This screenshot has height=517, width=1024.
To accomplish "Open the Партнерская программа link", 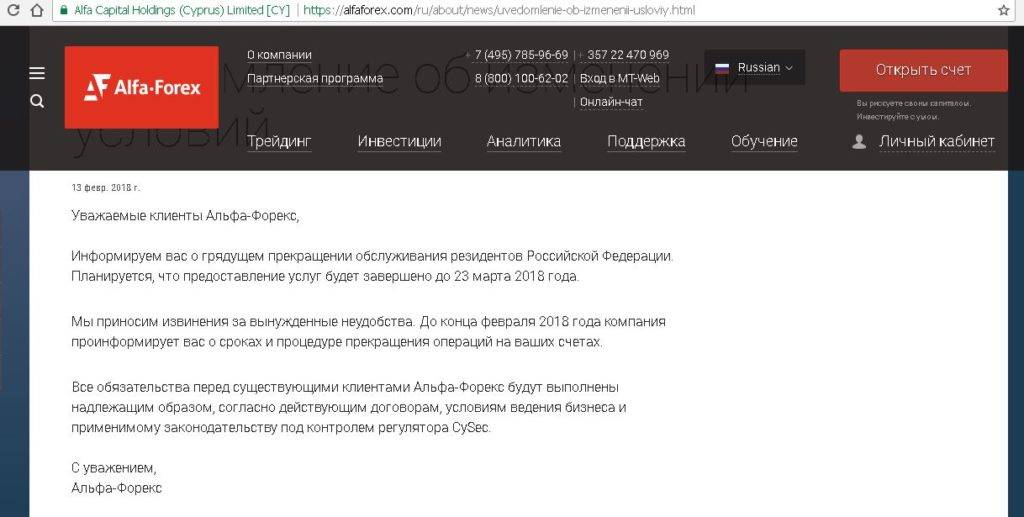I will 315,79.
